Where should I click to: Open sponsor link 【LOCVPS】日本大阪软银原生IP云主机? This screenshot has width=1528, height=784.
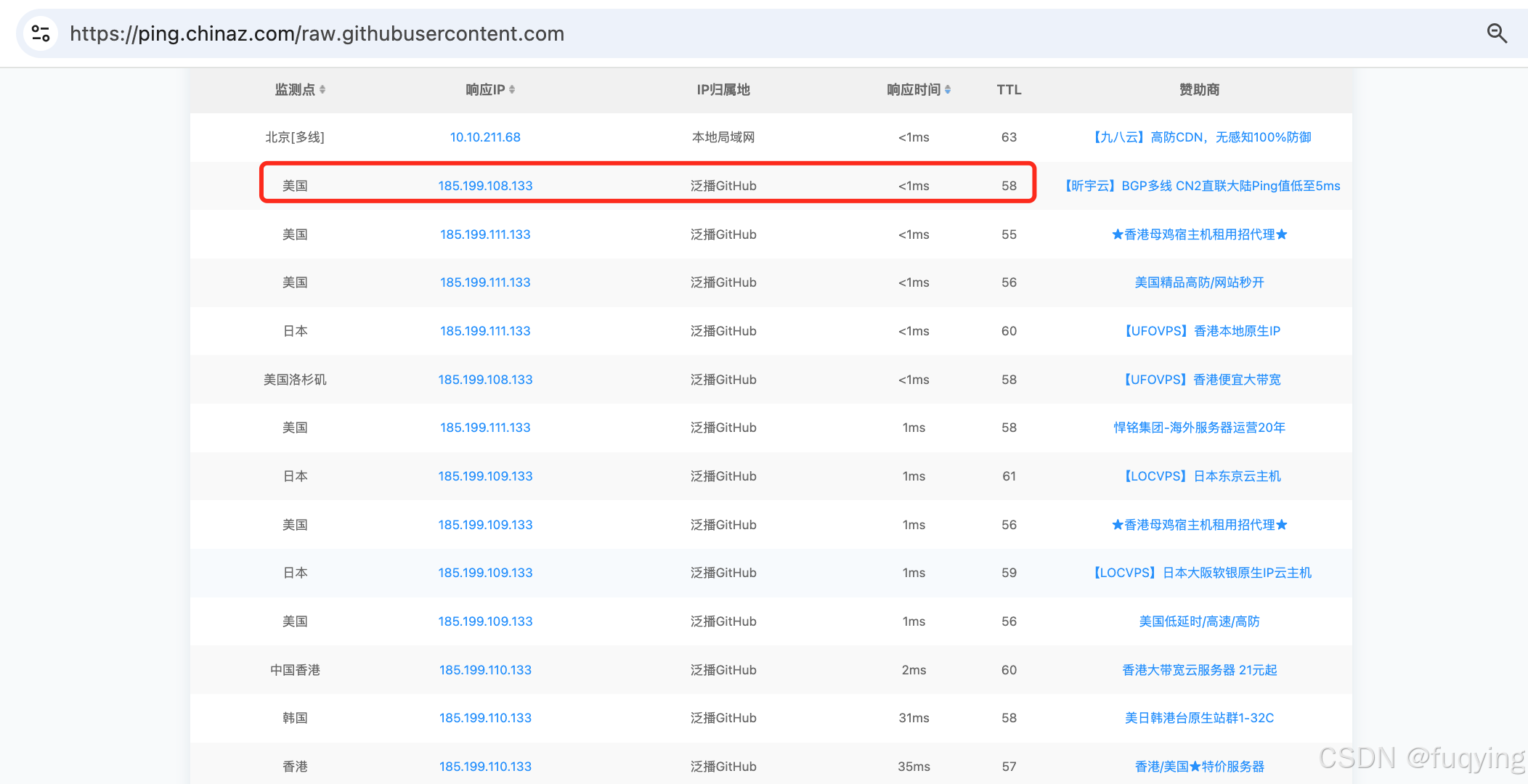1200,573
